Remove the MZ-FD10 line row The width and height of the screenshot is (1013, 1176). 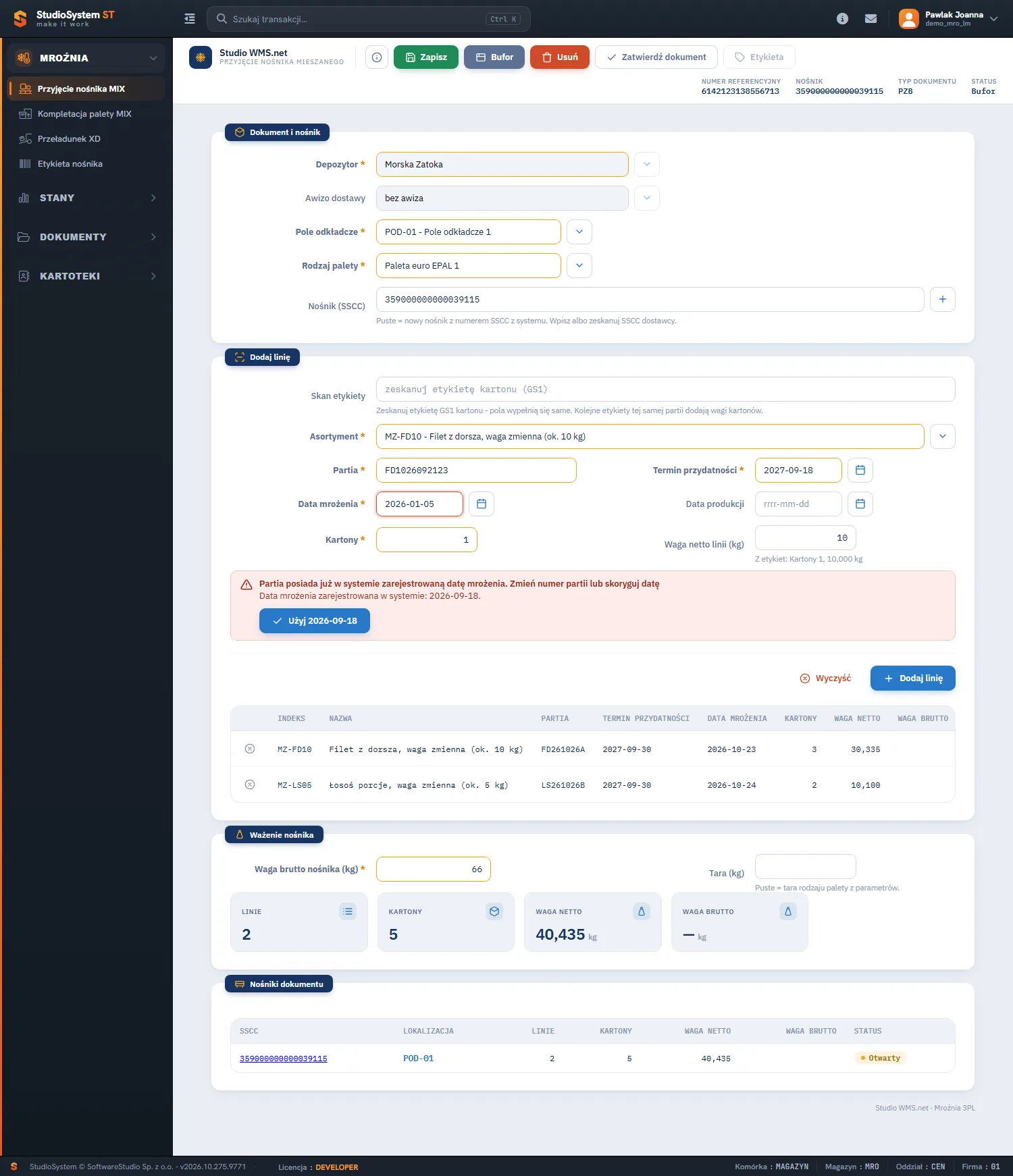(250, 749)
